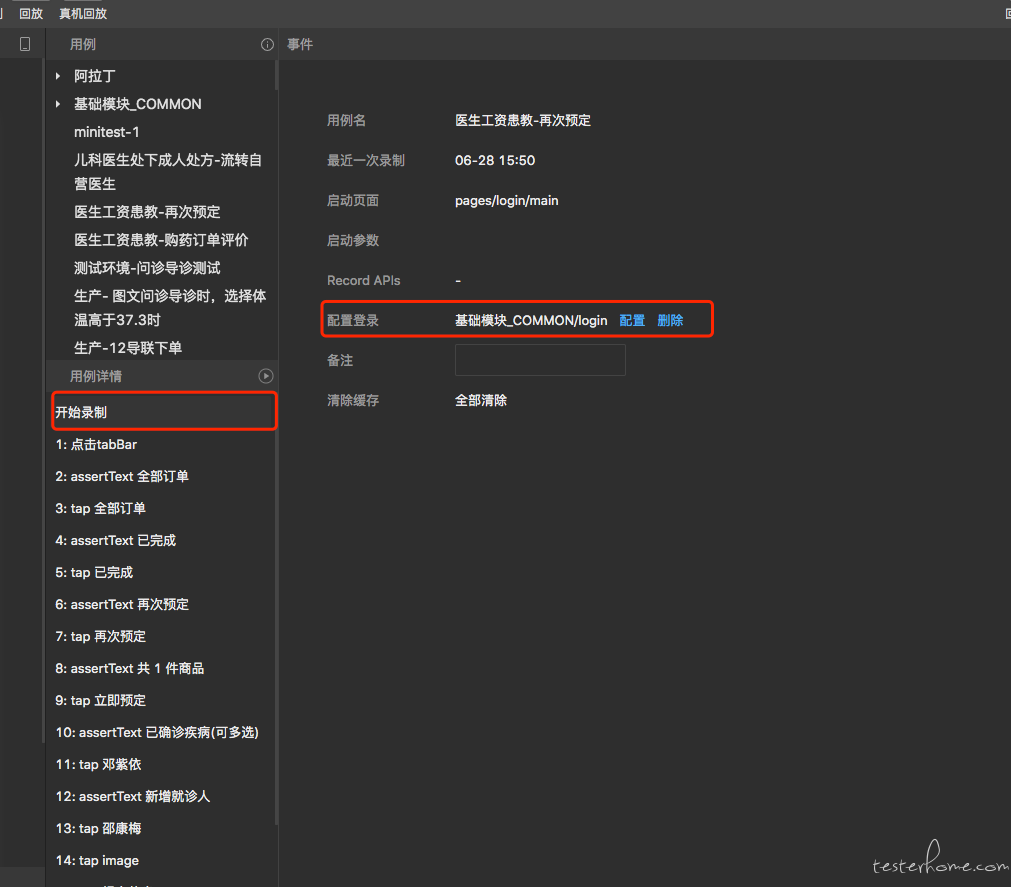
Task: Click the 删除 link for login config
Action: [670, 320]
